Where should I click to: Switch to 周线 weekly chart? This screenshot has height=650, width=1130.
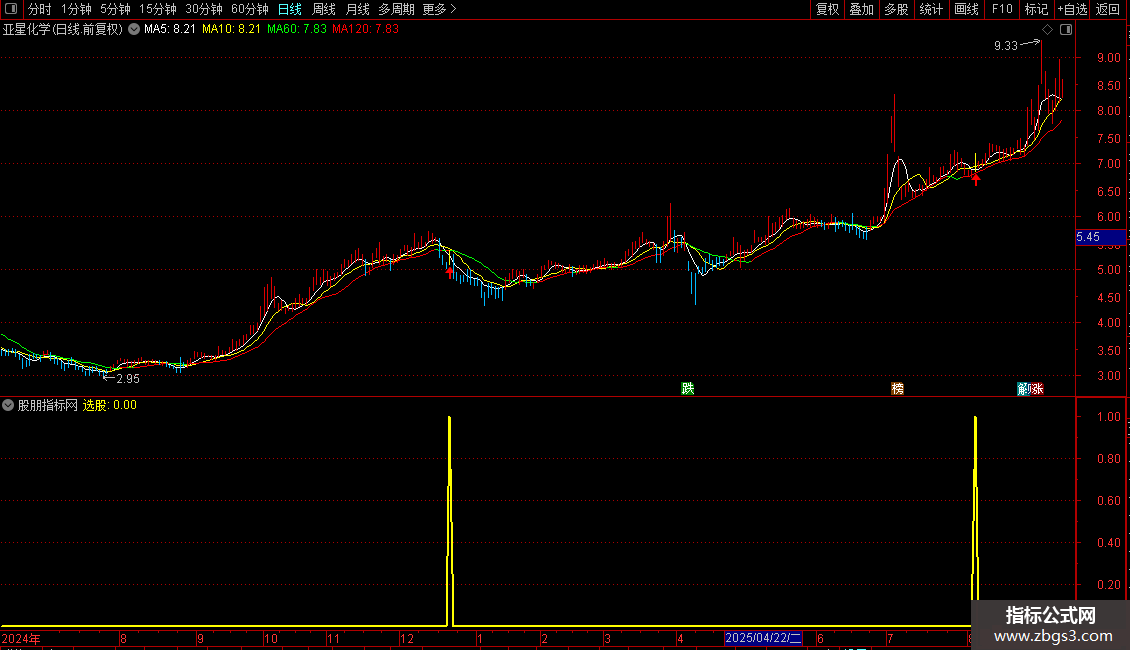pos(324,9)
